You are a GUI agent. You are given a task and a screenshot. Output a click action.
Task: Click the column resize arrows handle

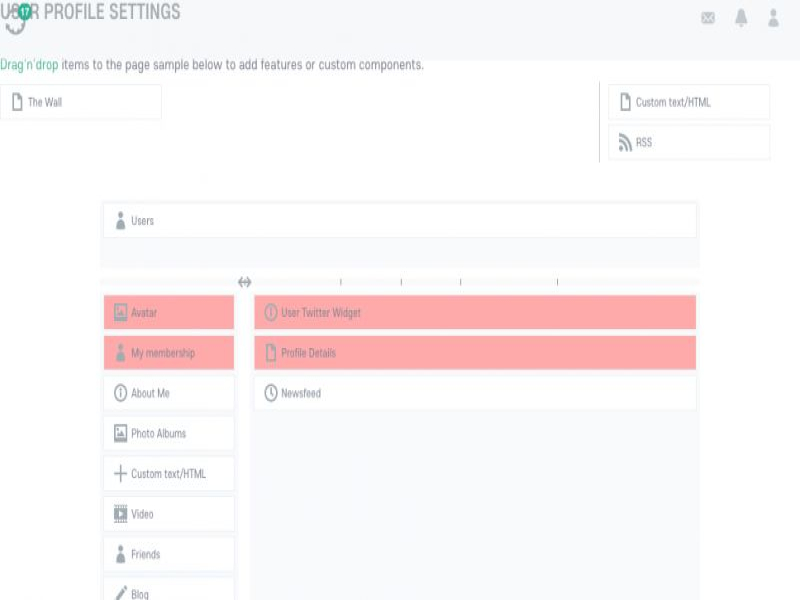pyautogui.click(x=245, y=282)
